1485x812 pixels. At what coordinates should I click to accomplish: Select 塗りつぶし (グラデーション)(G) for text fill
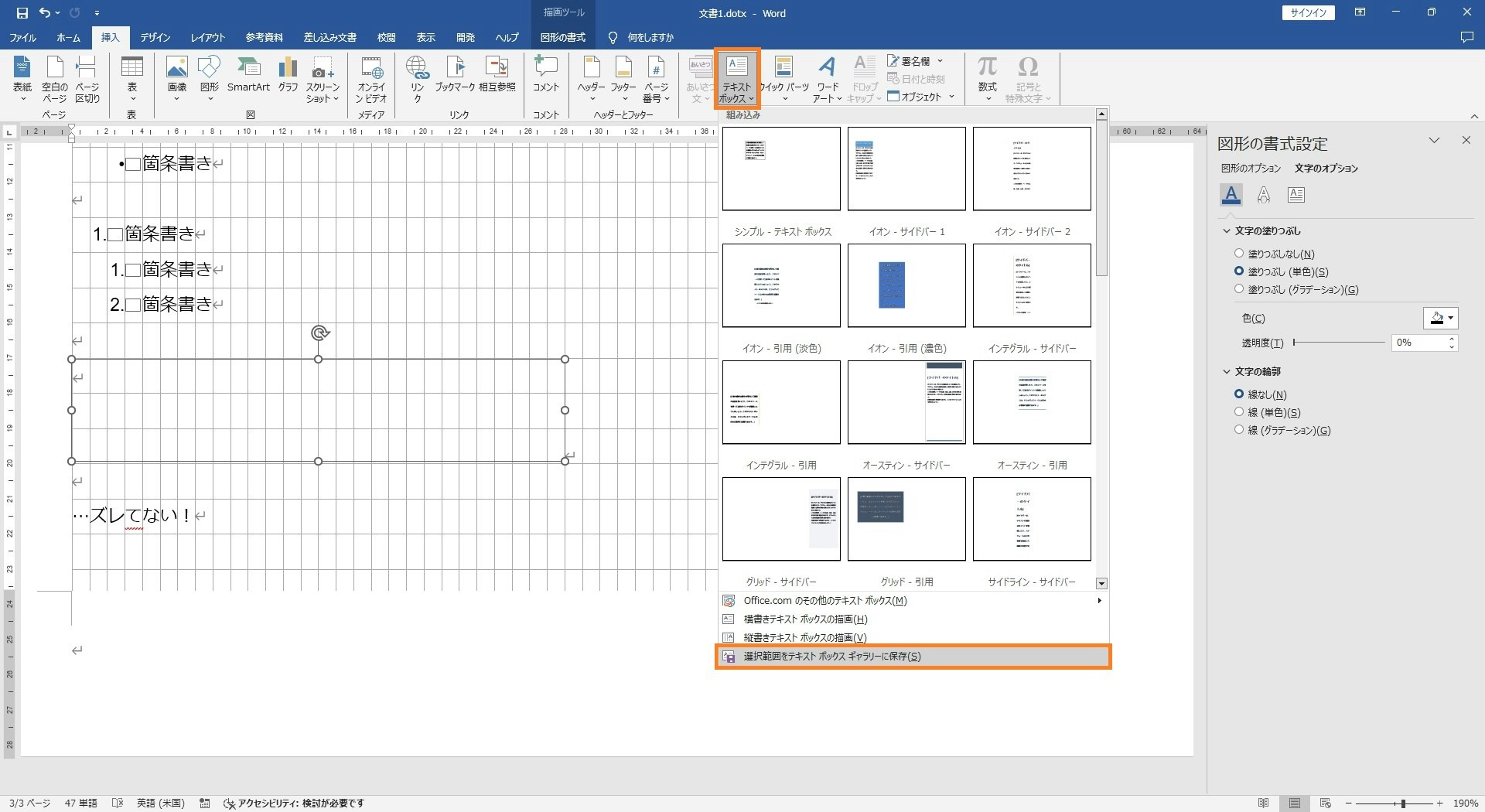[1296, 289]
